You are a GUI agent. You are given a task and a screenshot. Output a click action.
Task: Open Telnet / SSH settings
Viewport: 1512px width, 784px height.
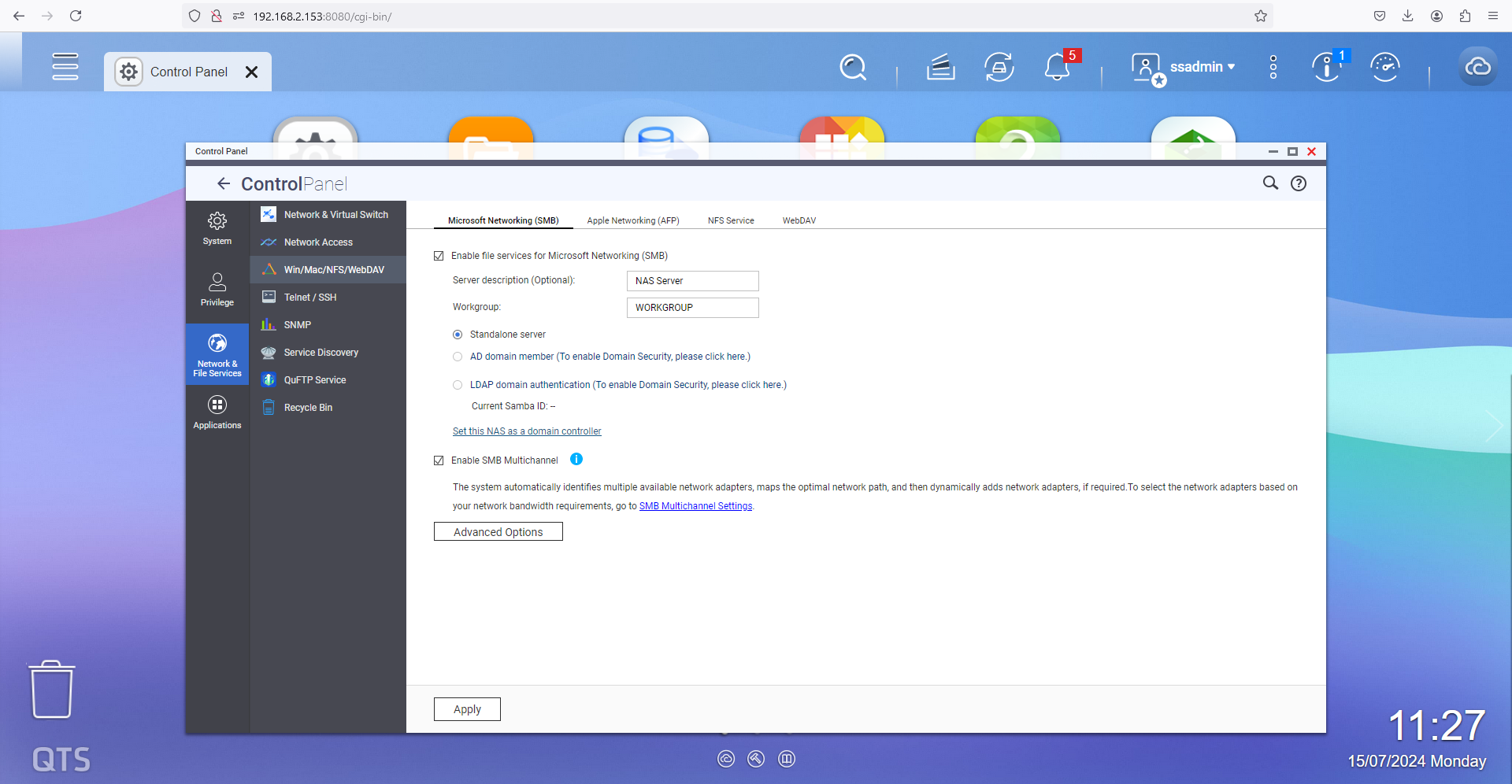[328, 298]
